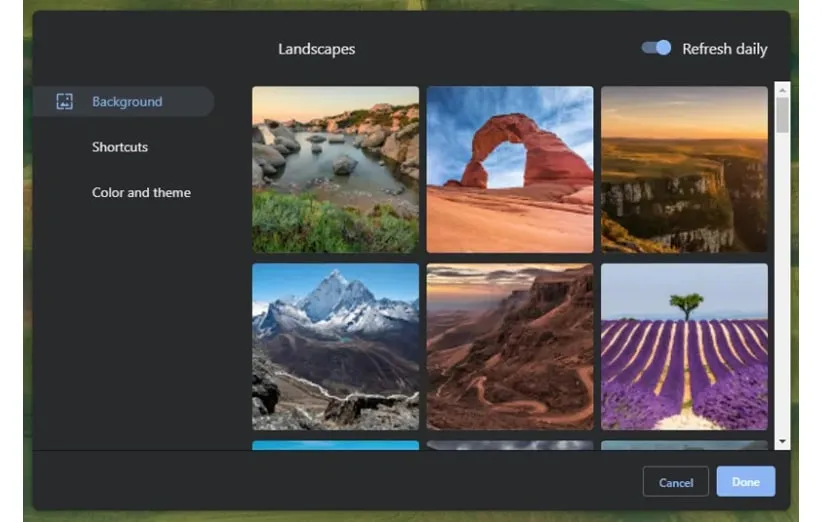822x522 pixels.
Task: Open the Shortcuts section
Action: coord(120,147)
